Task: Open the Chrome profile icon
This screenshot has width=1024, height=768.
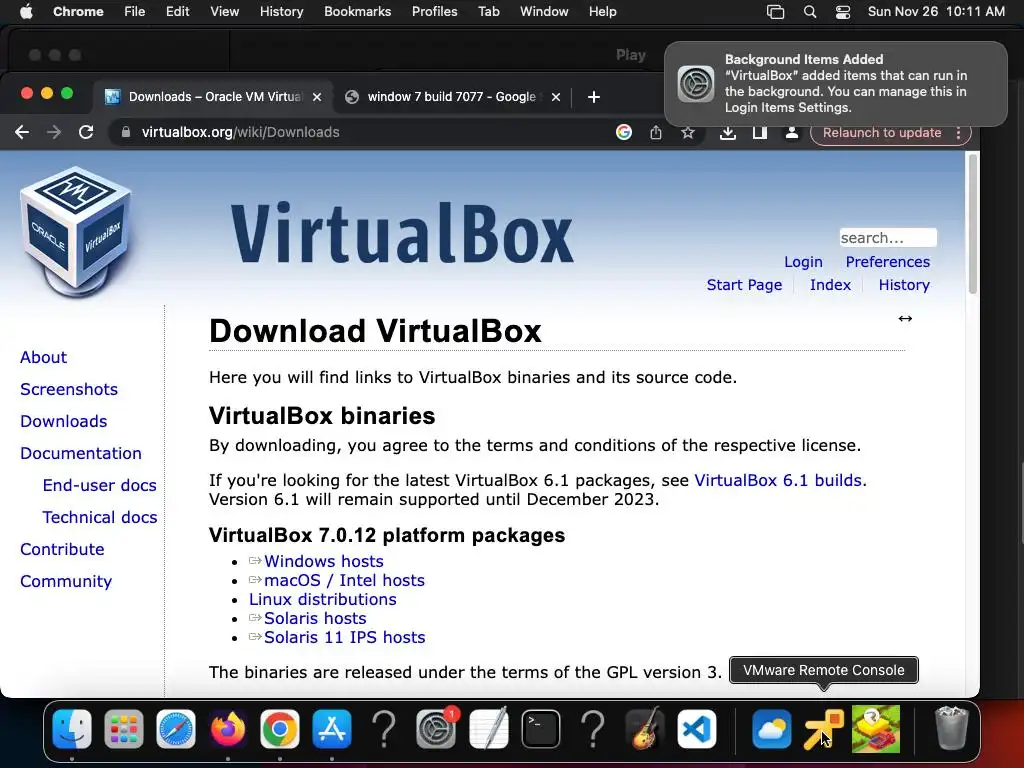Action: pos(792,133)
